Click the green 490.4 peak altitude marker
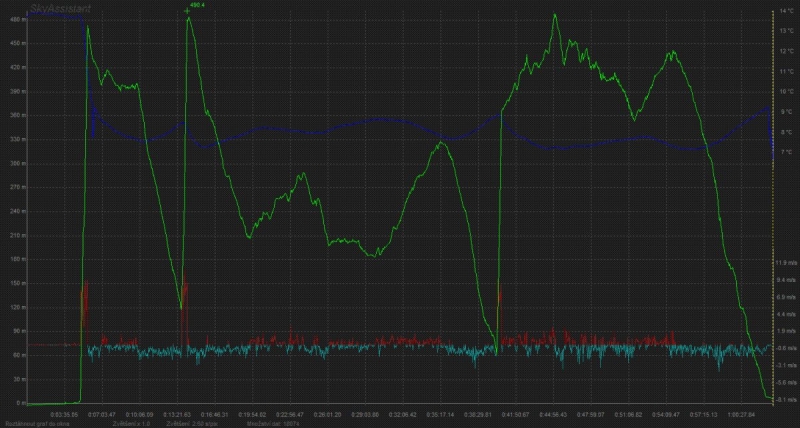The image size is (800, 428). click(196, 6)
